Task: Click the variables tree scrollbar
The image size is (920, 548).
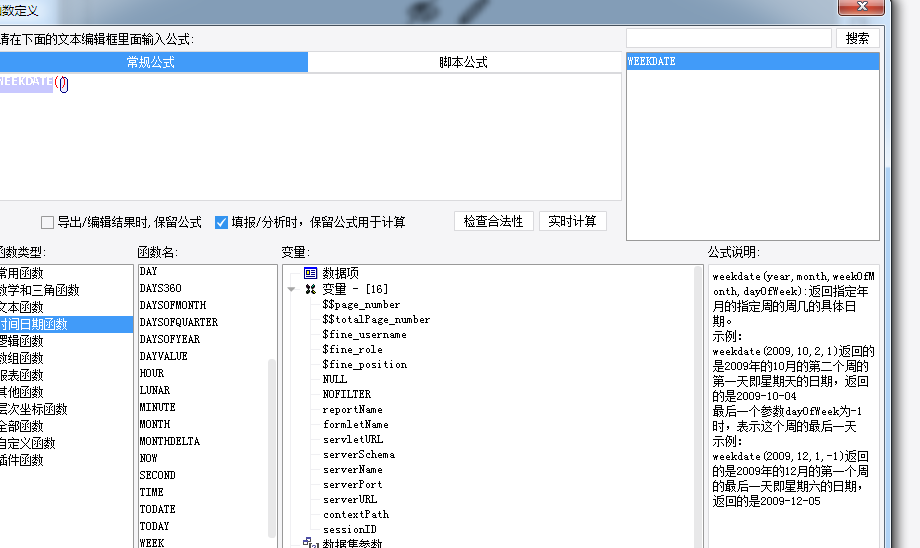Action: (x=698, y=406)
